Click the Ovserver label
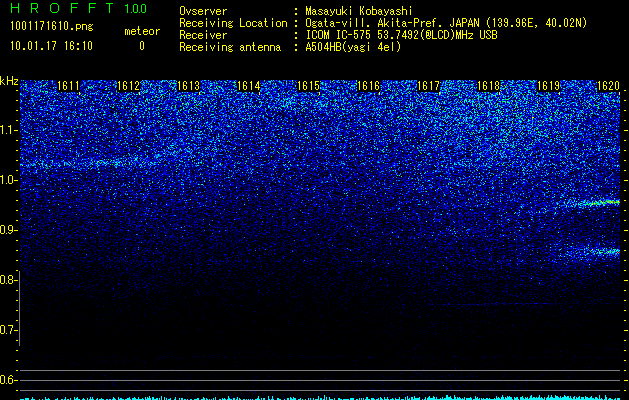The height and width of the screenshot is (400, 629). click(x=203, y=11)
